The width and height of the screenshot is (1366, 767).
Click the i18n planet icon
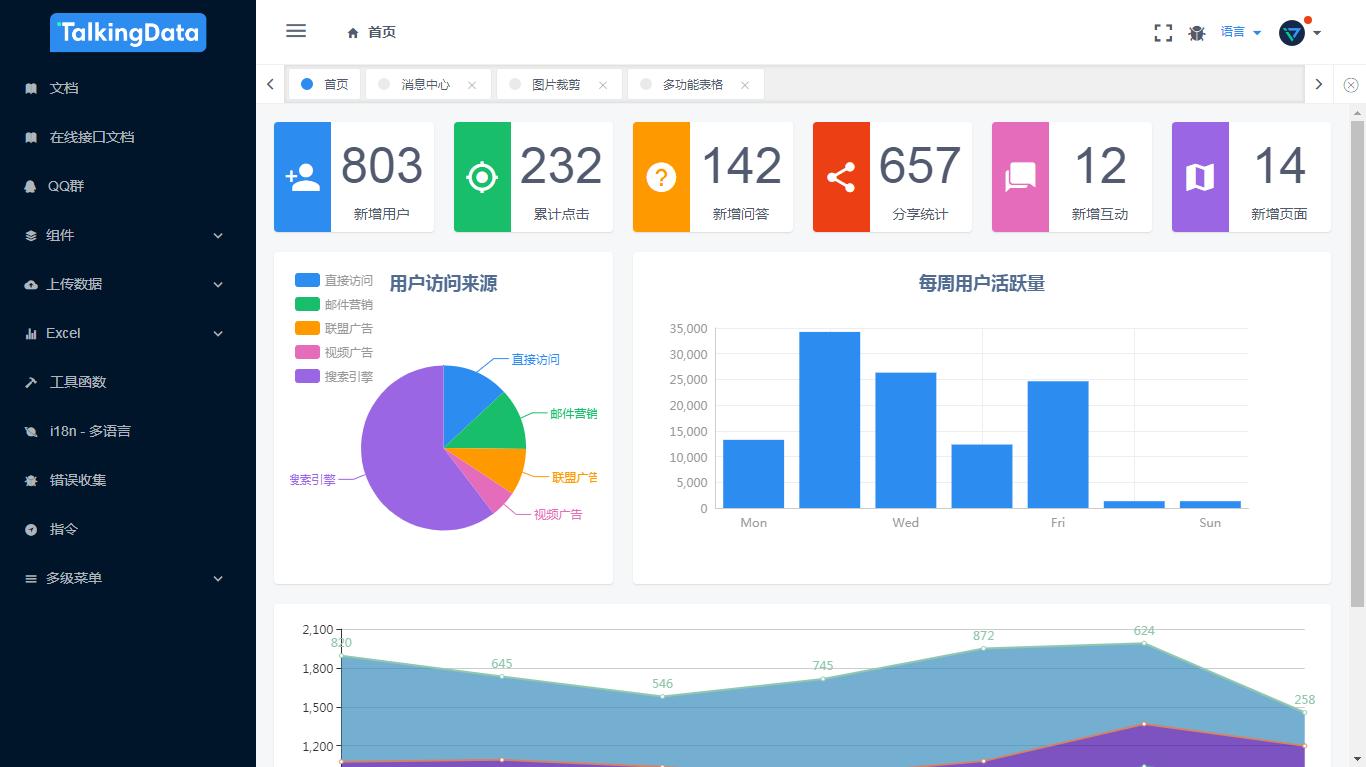(31, 431)
